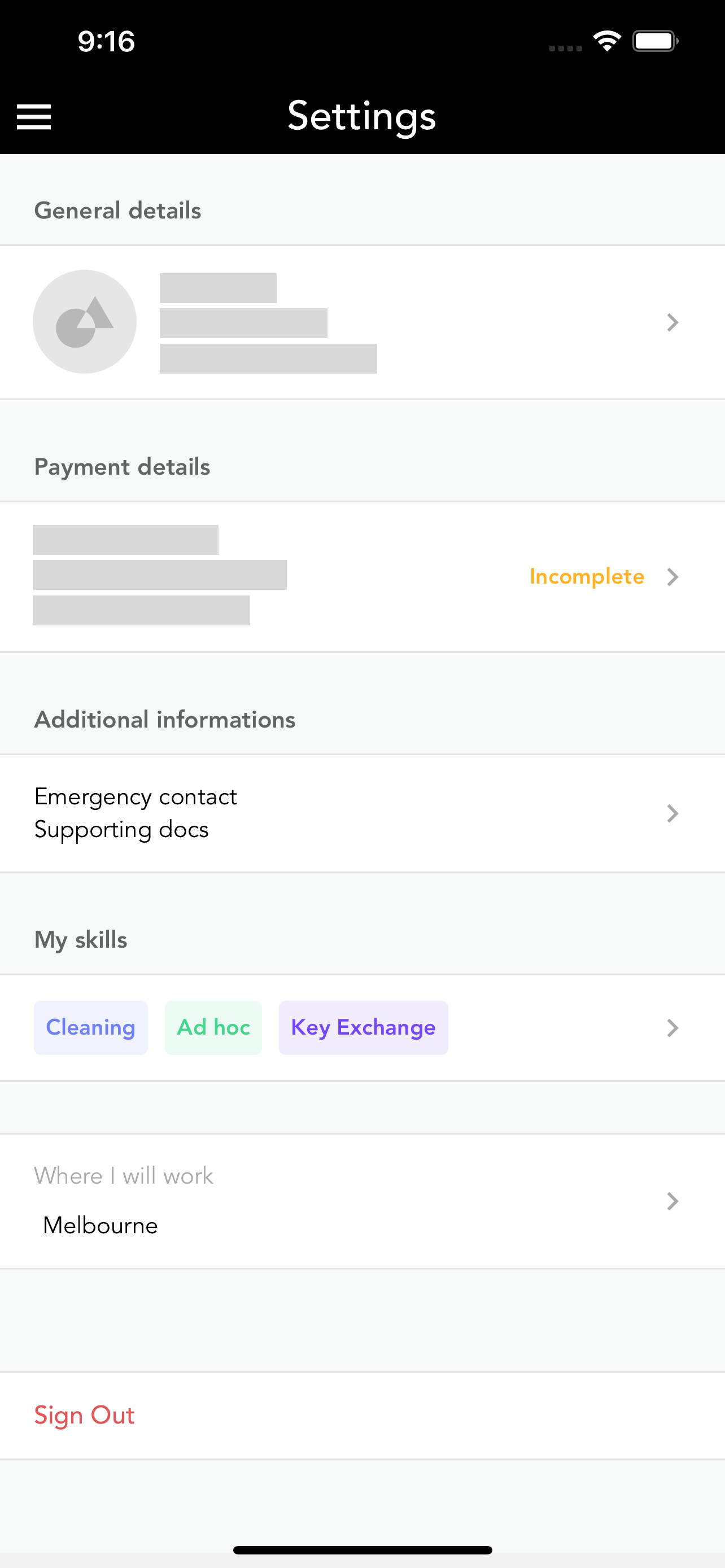Screen dimensions: 725x1568
Task: Select the Ad hoc skill tag
Action: coord(213,1027)
